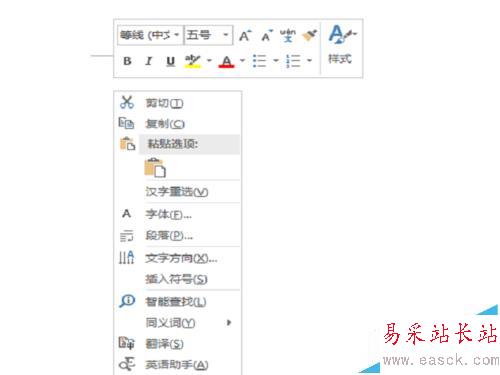Screen dimensions: 500x375
Task: Choose 翻译(S) translate entry
Action: click(177, 344)
